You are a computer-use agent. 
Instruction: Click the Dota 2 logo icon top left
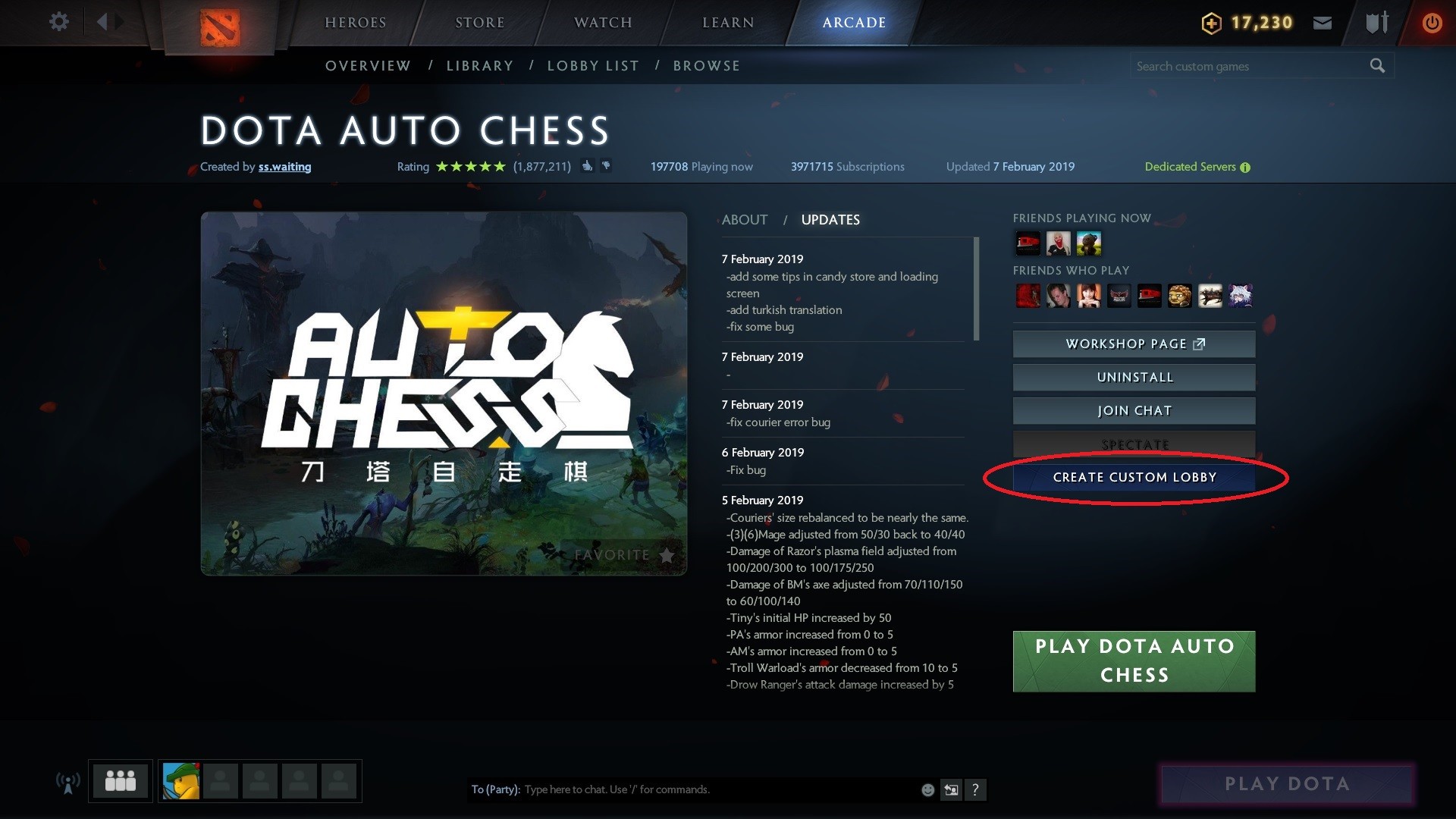pos(221,22)
